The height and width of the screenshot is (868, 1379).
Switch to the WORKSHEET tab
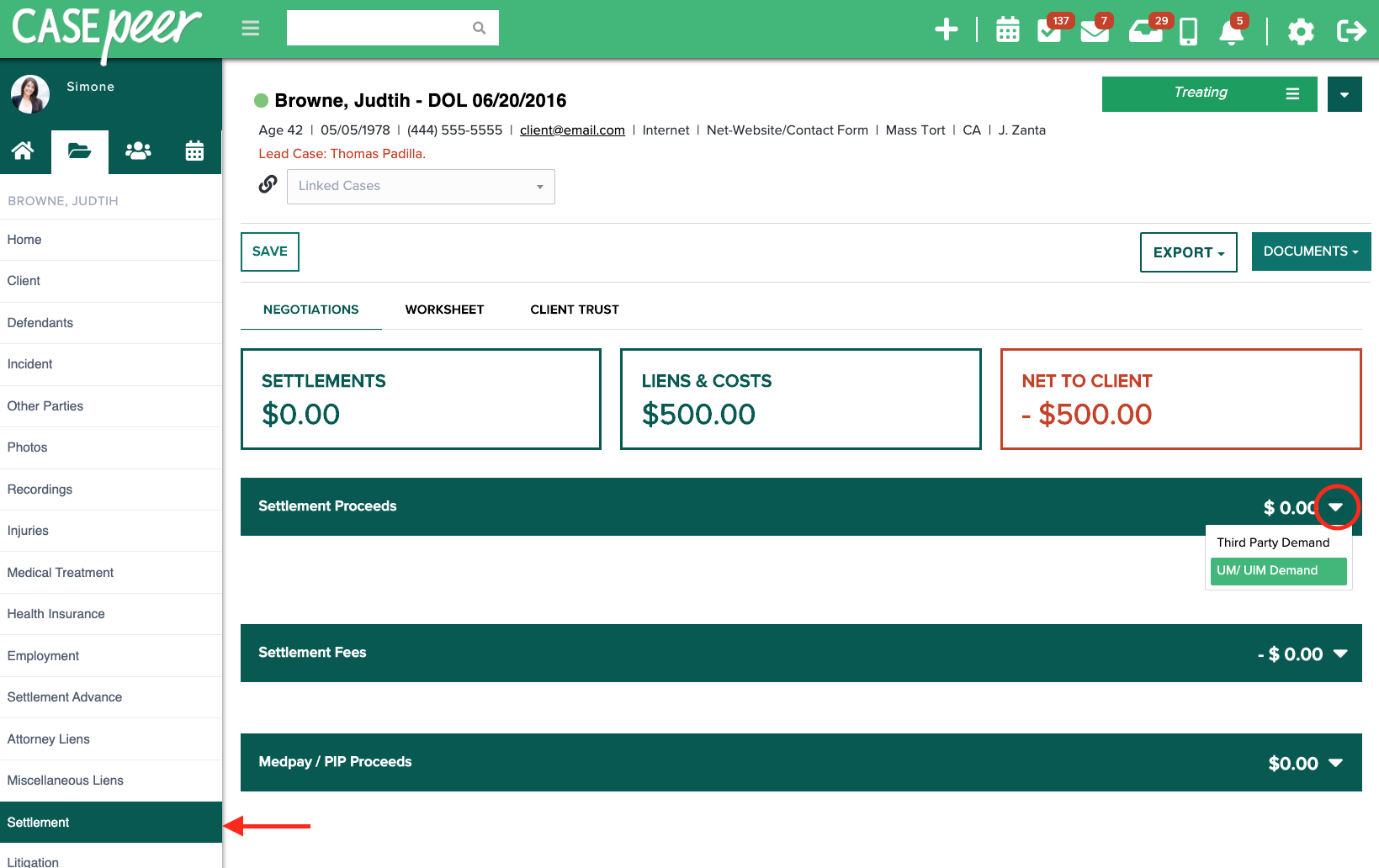click(444, 310)
